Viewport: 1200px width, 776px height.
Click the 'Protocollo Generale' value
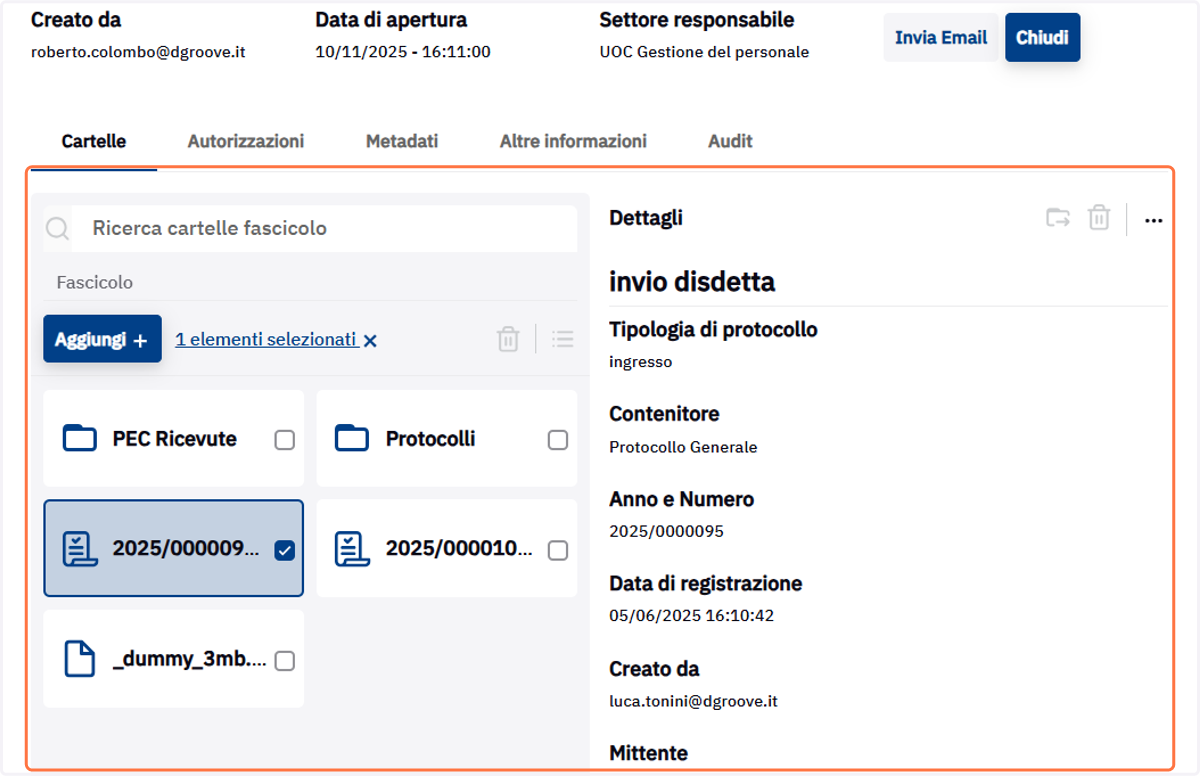[683, 447]
